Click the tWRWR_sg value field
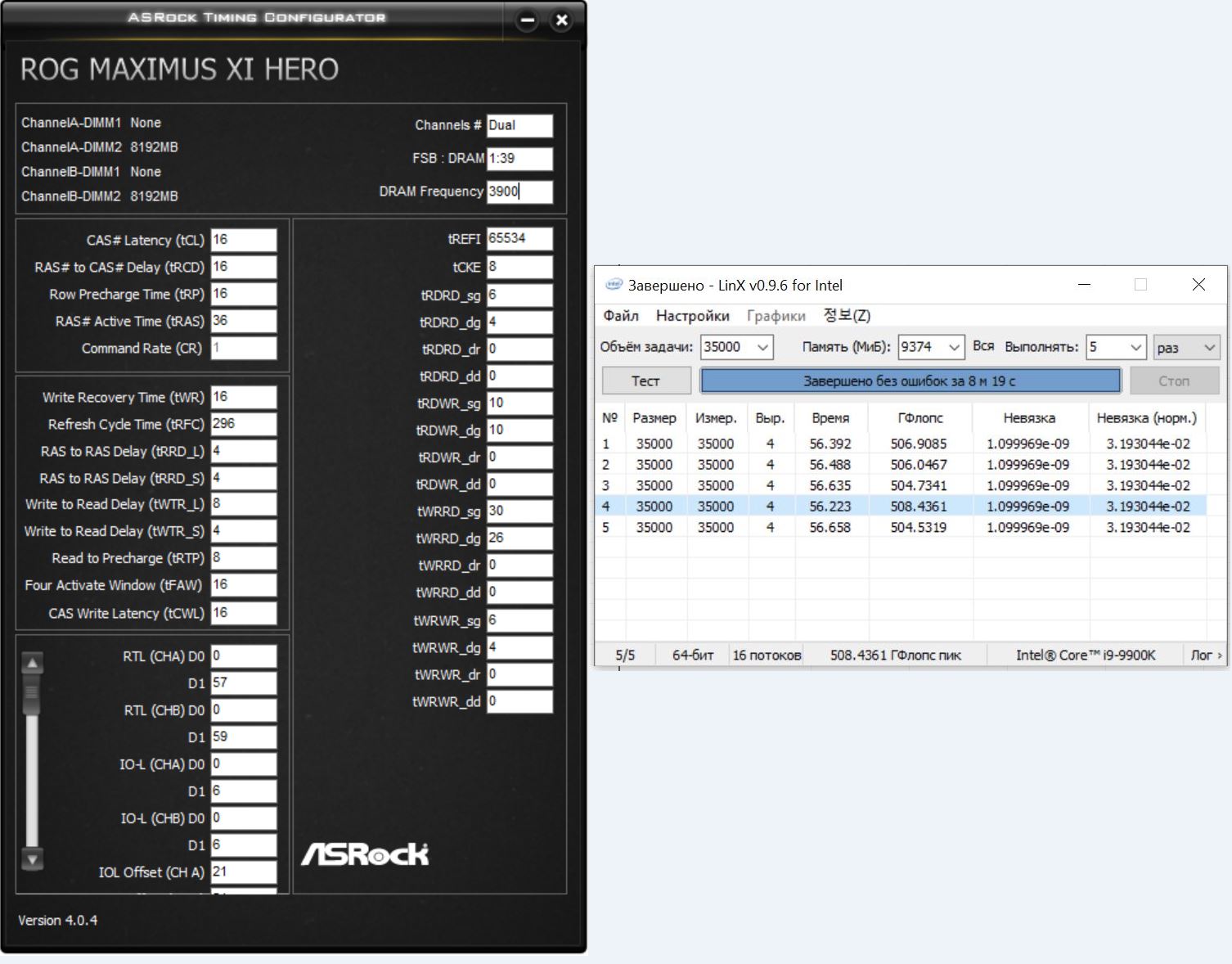Screen dimensions: 1232x964 tap(519, 620)
